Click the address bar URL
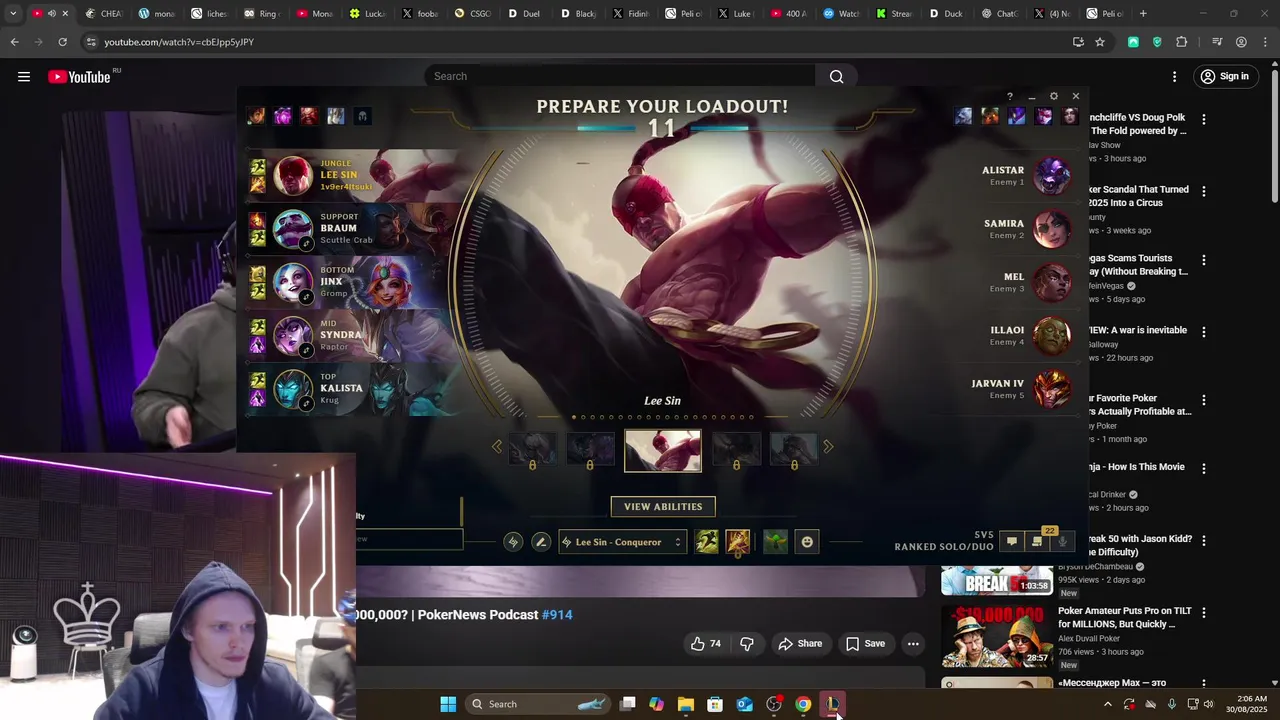 (179, 42)
